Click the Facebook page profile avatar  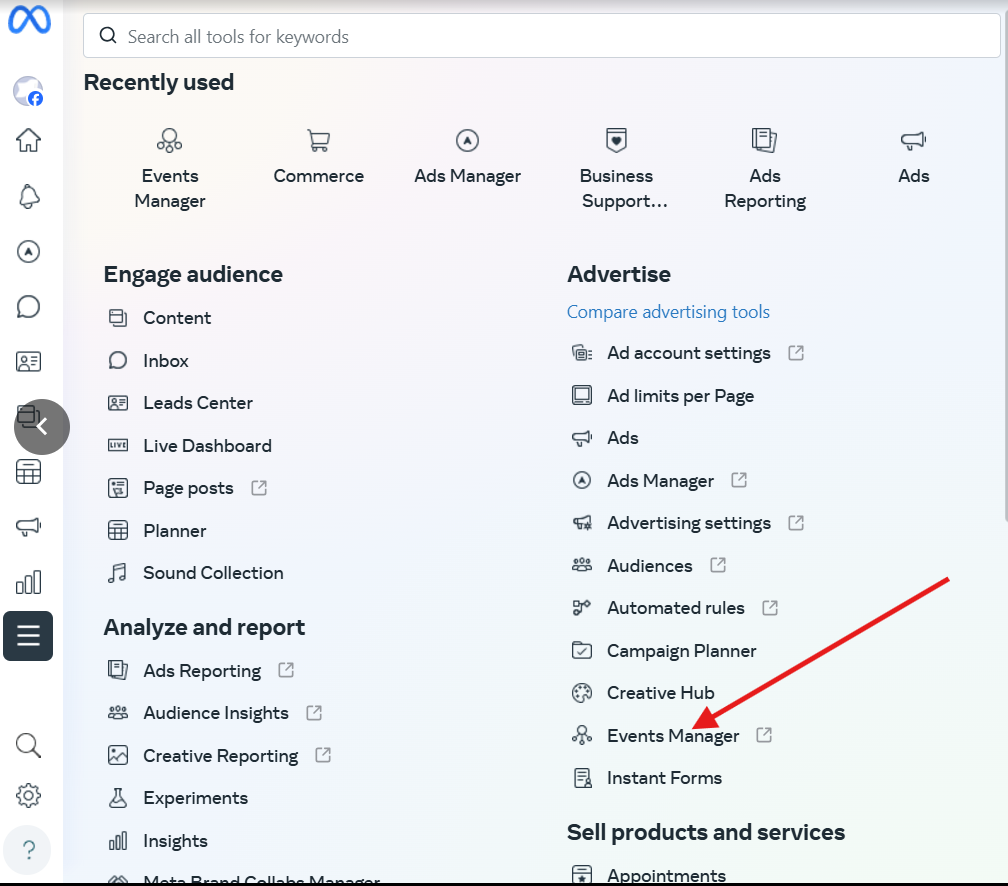pos(28,92)
